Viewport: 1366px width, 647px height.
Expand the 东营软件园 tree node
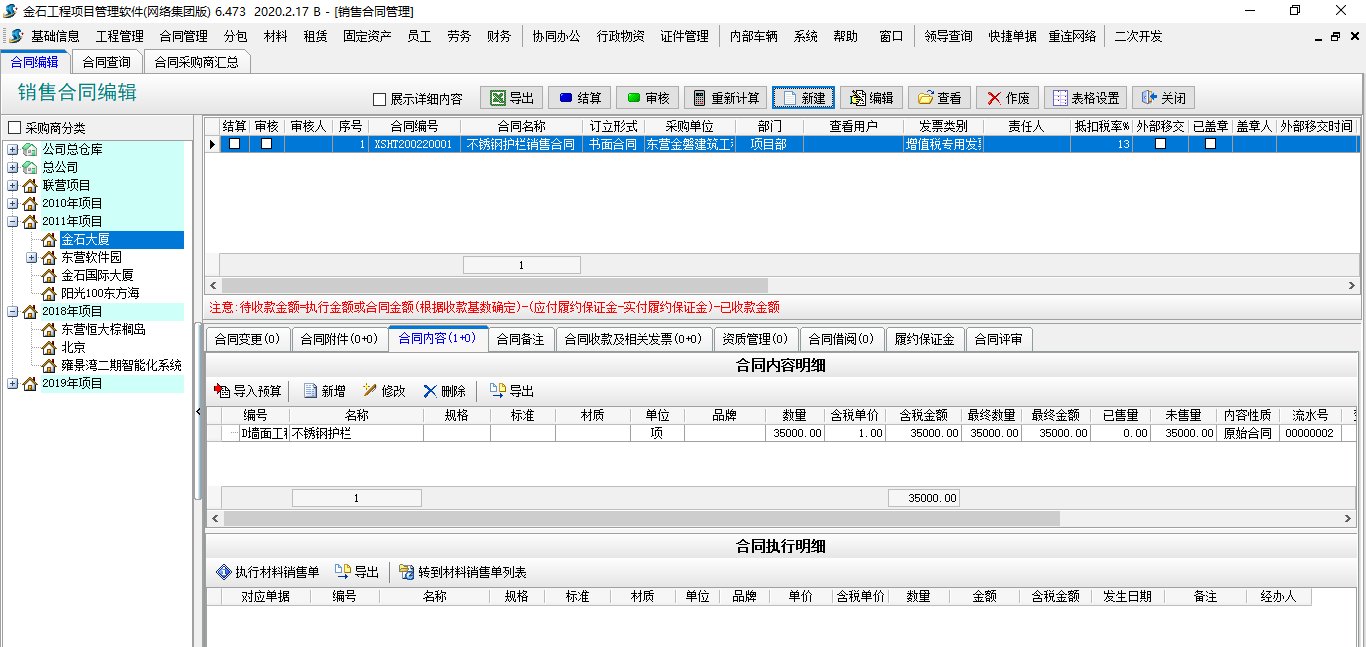coord(32,257)
